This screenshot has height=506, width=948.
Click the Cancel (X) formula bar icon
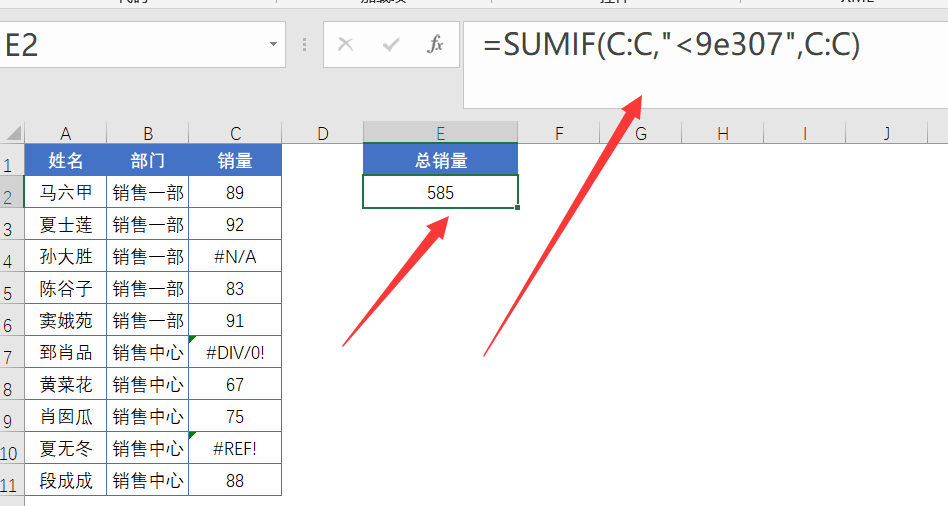coord(346,45)
